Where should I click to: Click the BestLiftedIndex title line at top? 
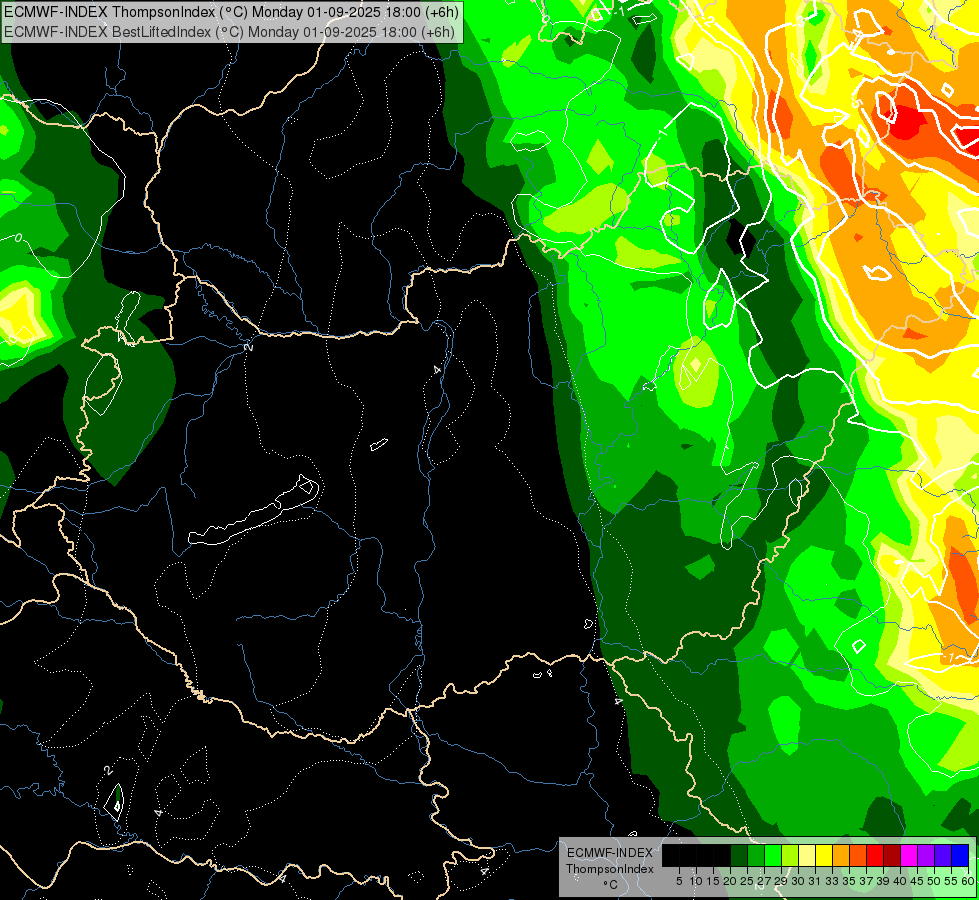229,32
